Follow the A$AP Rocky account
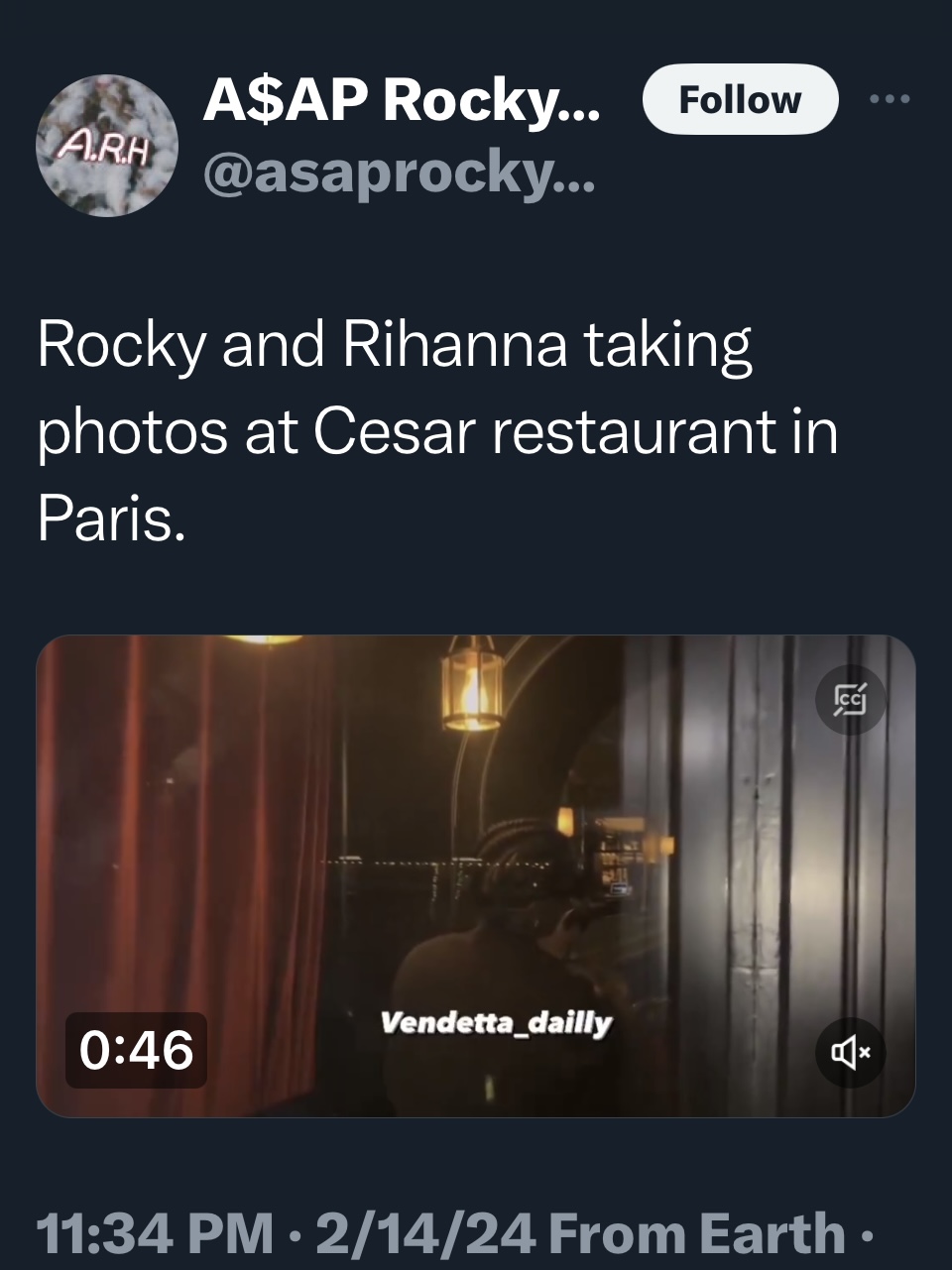 pos(740,99)
